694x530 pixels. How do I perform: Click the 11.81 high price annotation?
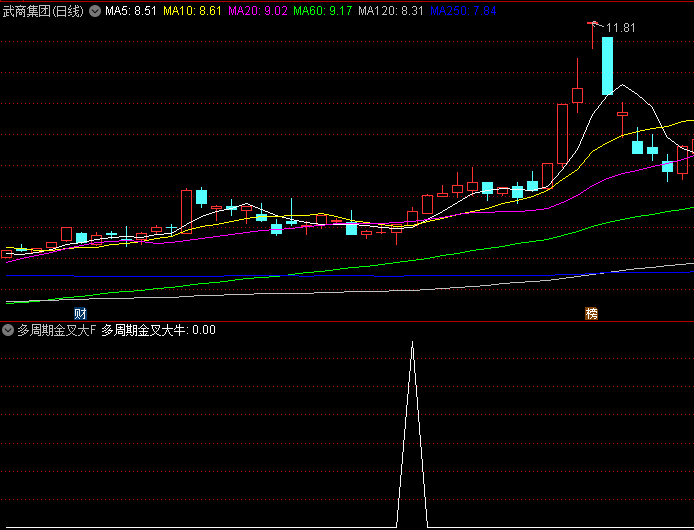point(621,28)
